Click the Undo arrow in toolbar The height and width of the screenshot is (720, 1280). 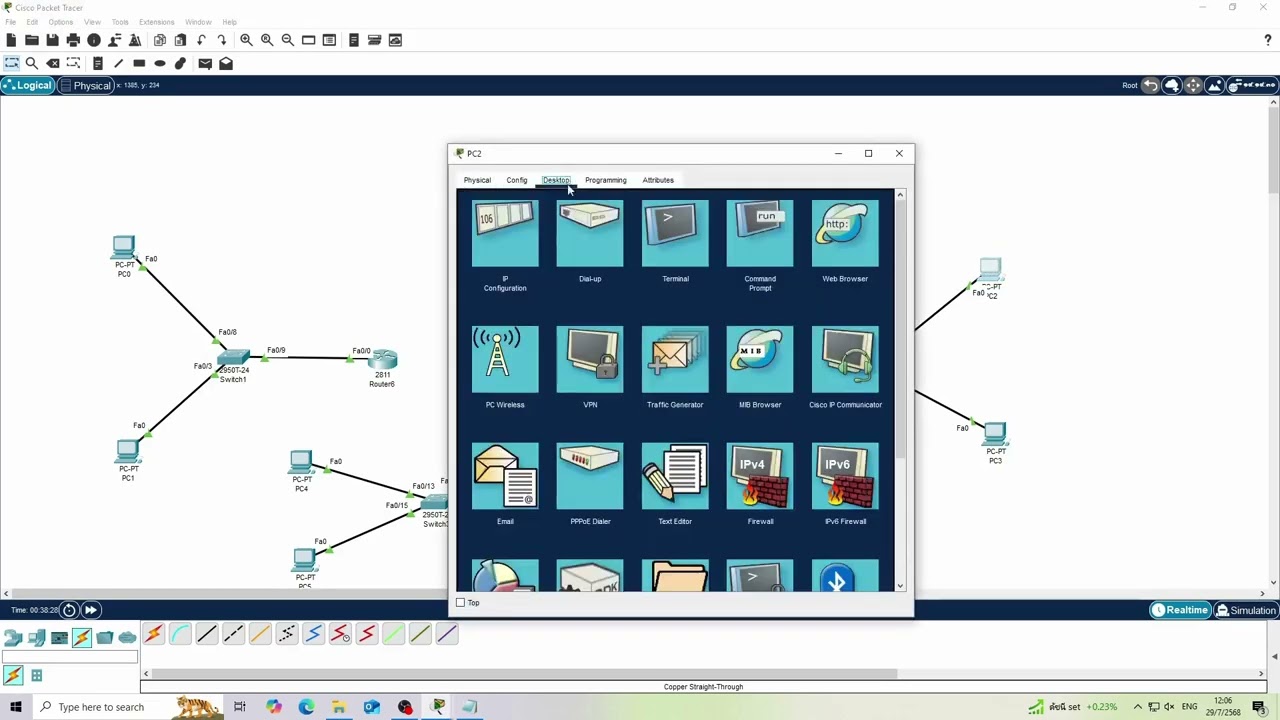point(202,40)
